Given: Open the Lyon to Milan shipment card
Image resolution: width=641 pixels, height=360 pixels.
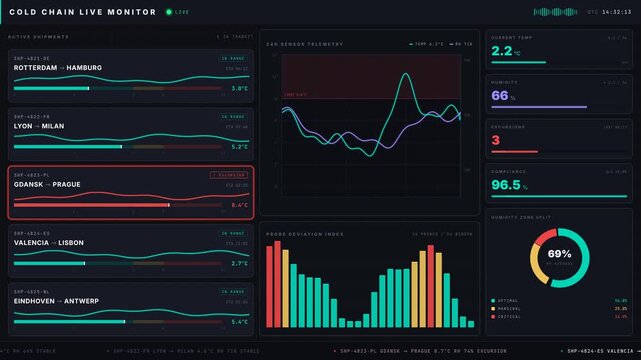Looking at the screenshot, I should [131, 134].
